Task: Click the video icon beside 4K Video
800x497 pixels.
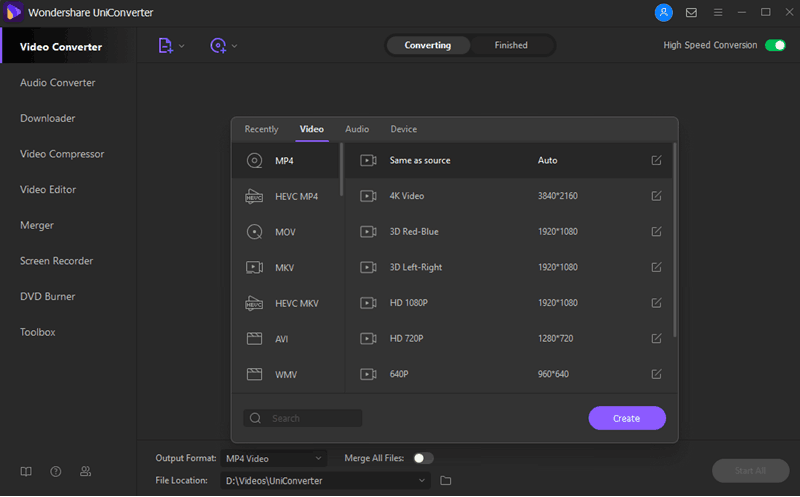Action: tap(368, 196)
